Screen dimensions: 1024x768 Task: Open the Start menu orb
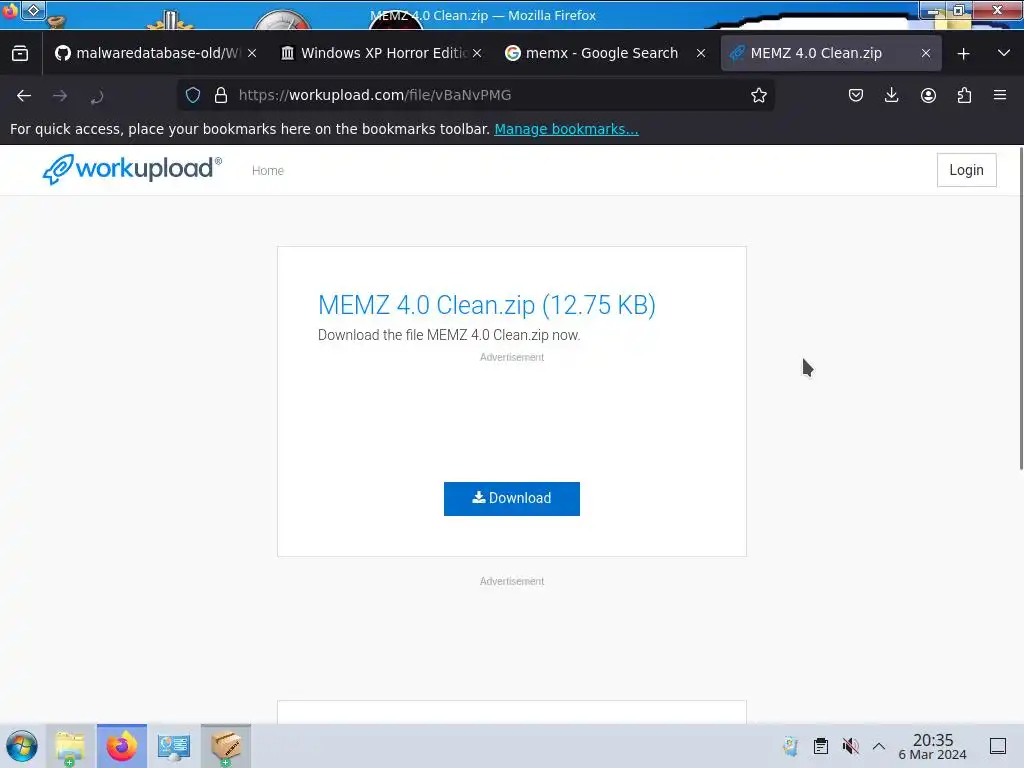tap(22, 746)
